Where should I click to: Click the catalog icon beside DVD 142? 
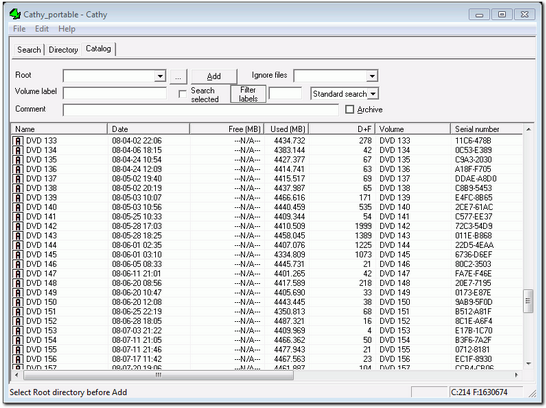18,226
